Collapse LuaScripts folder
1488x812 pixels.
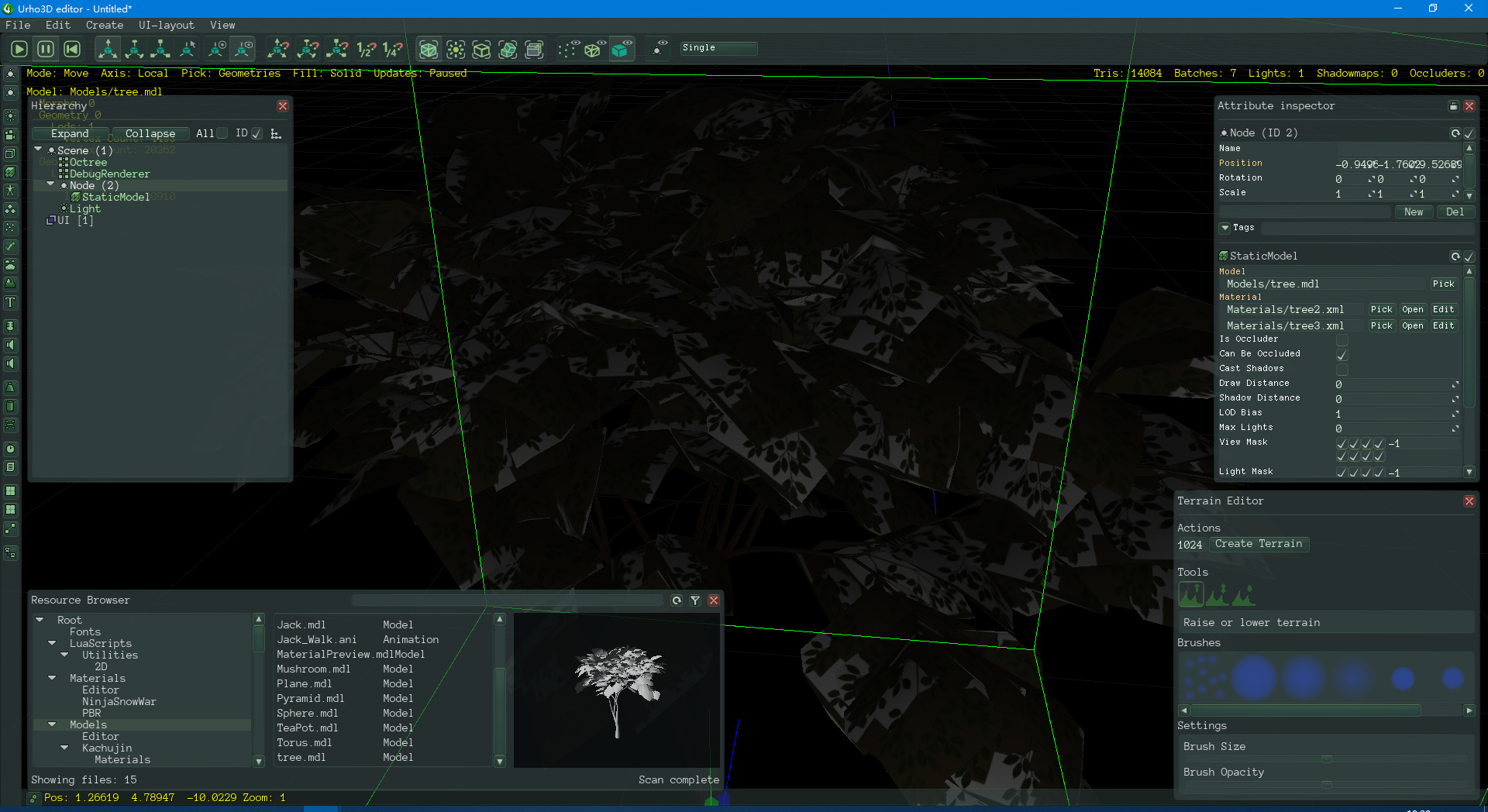(x=52, y=643)
